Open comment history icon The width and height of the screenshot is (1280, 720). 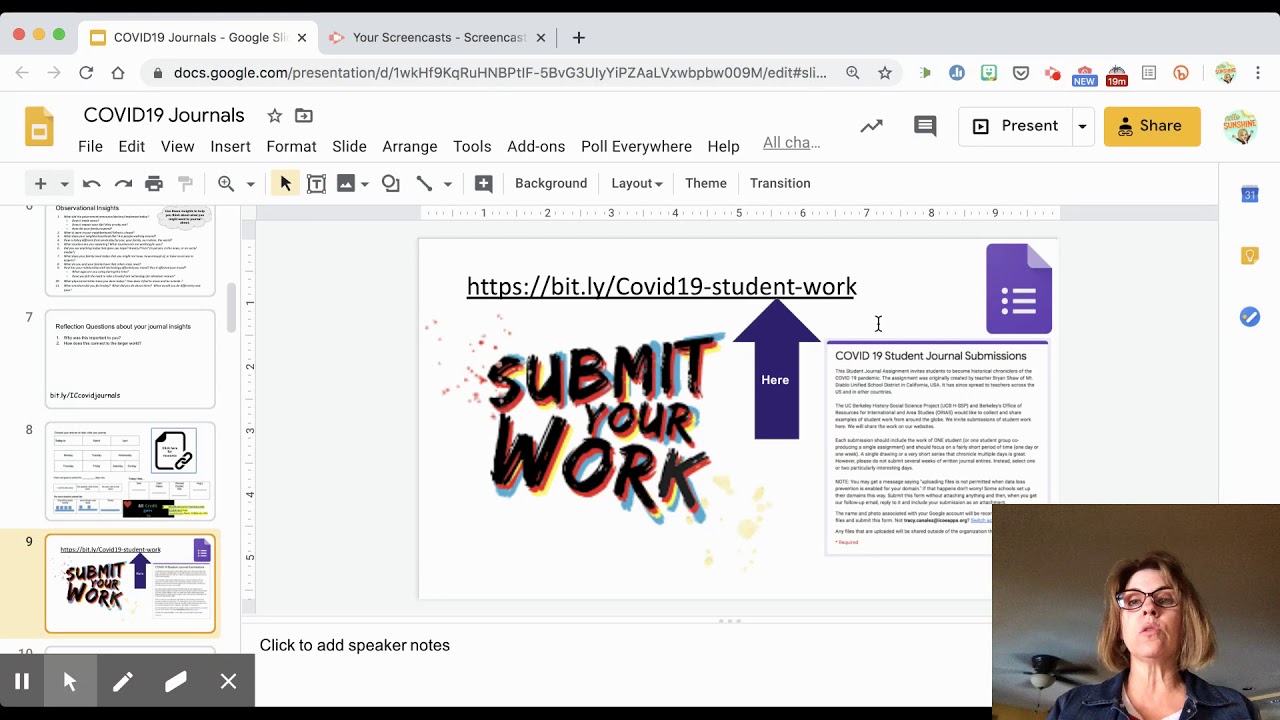point(925,126)
